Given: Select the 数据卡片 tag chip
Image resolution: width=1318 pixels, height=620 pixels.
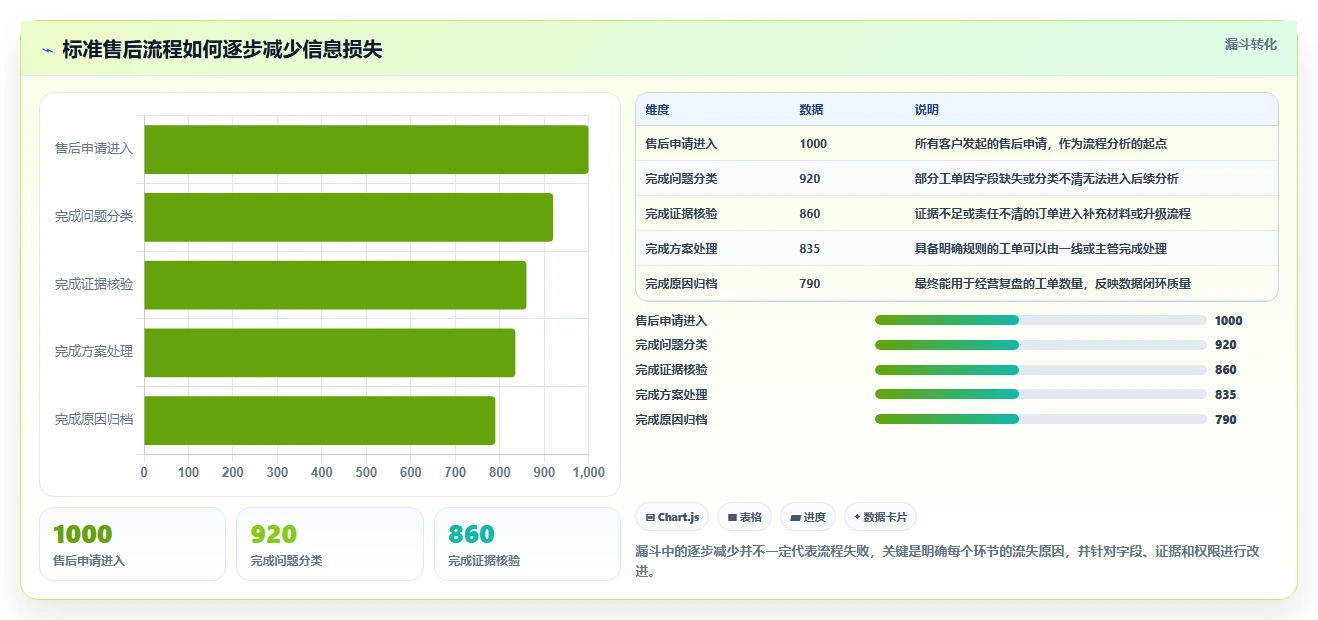Looking at the screenshot, I should (880, 517).
